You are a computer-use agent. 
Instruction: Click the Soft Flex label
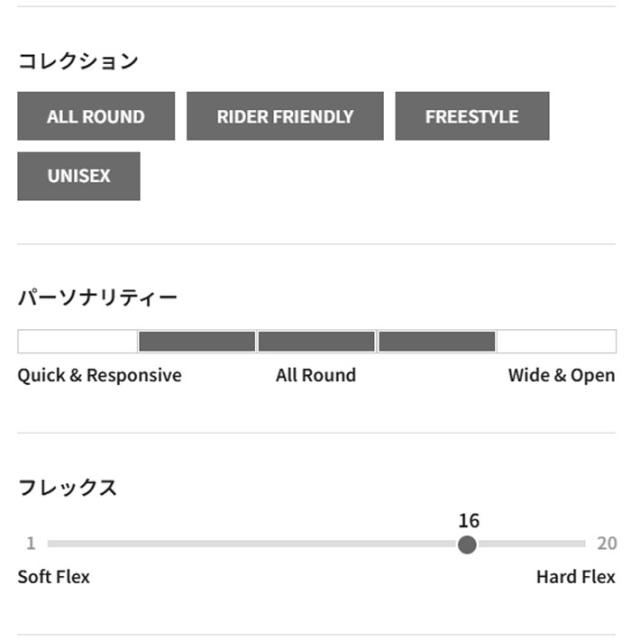(x=54, y=577)
